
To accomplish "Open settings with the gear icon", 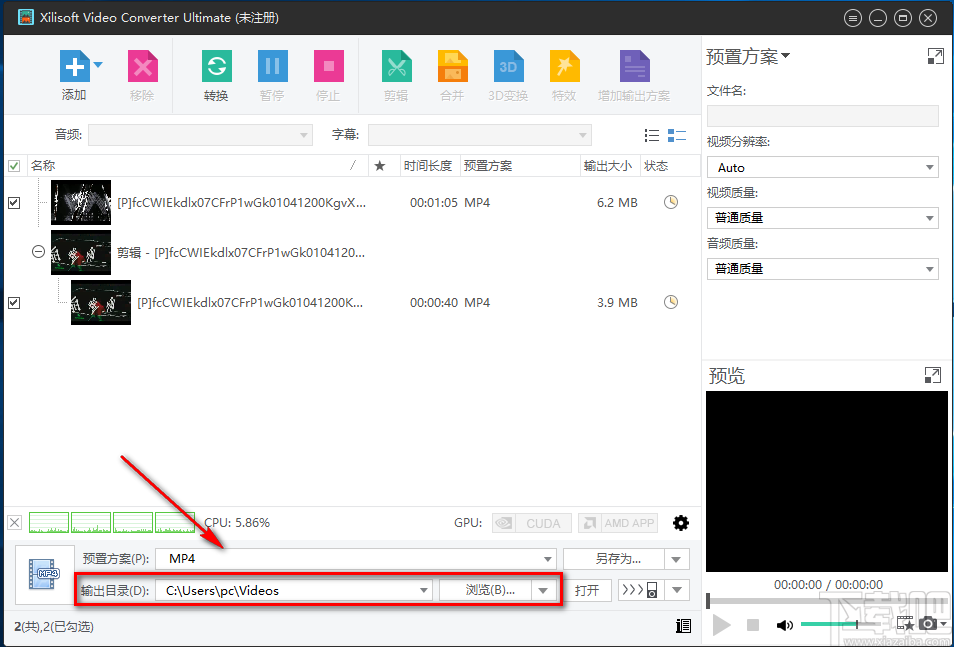I will tap(681, 523).
